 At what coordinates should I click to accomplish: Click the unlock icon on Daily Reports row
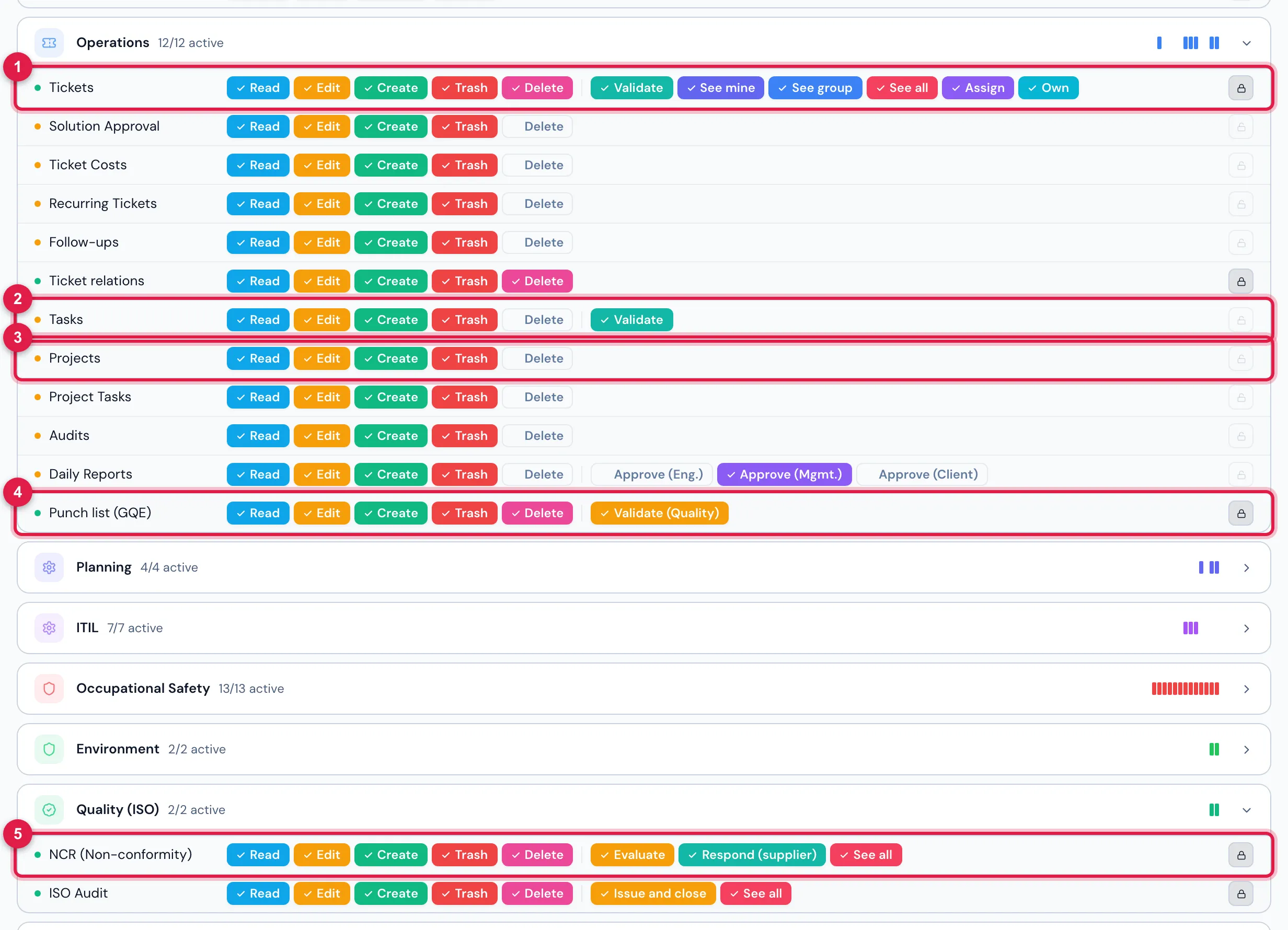pyautogui.click(x=1241, y=474)
